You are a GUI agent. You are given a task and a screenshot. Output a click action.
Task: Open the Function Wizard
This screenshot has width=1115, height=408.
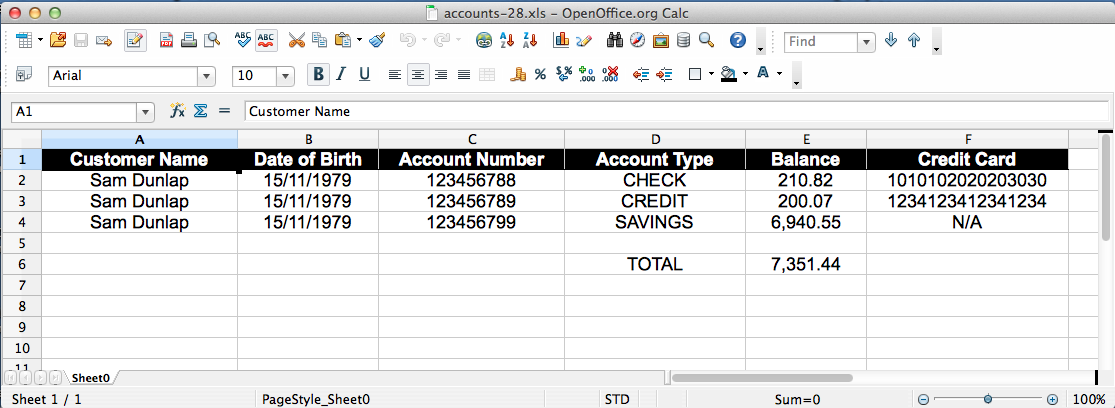[x=177, y=112]
